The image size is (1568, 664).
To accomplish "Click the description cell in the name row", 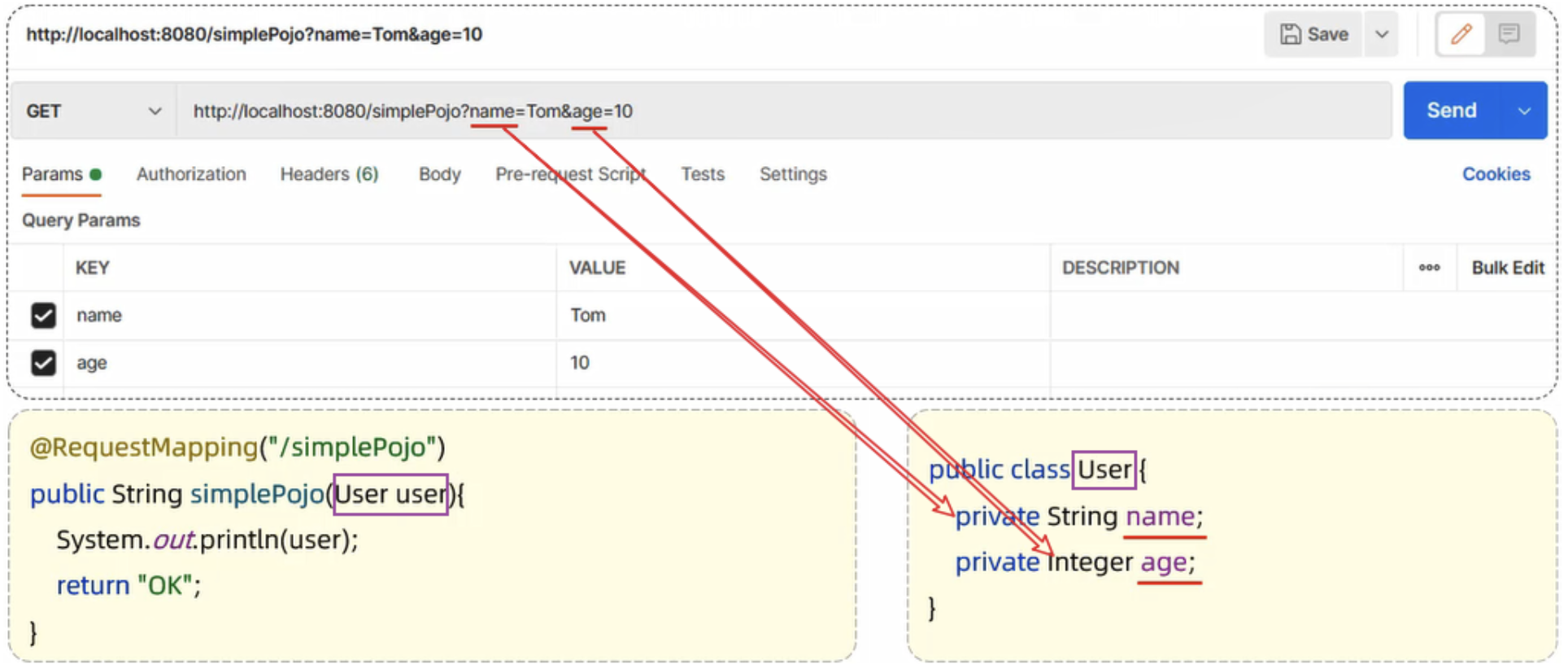I will pos(1304,315).
